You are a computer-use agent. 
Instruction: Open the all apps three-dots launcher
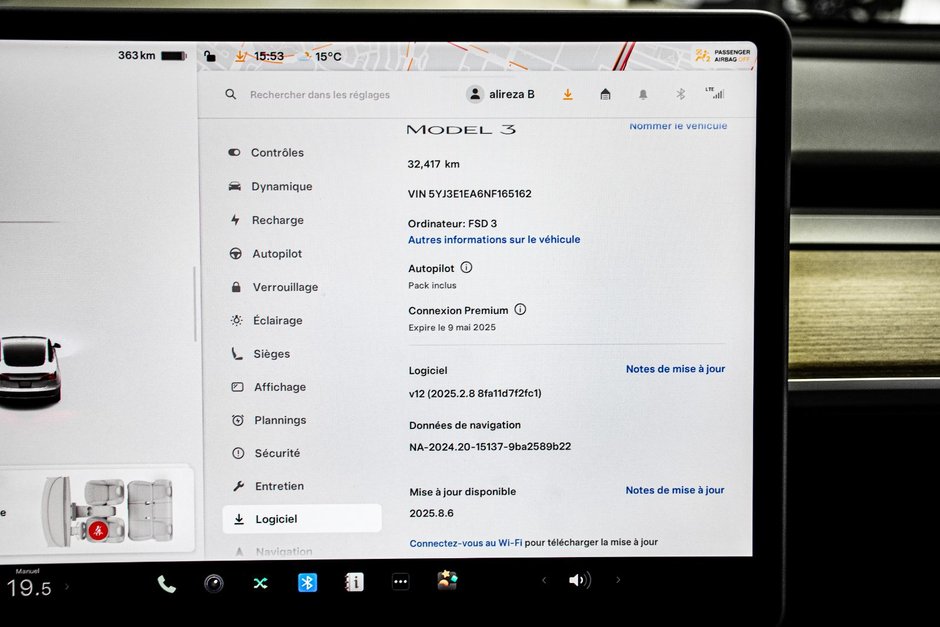pyautogui.click(x=400, y=582)
